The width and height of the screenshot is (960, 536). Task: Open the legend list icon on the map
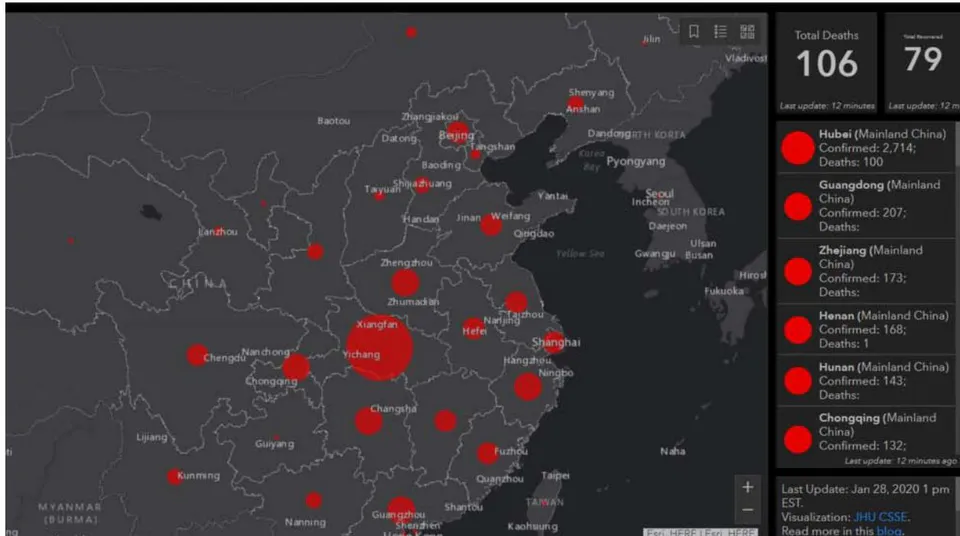point(721,31)
